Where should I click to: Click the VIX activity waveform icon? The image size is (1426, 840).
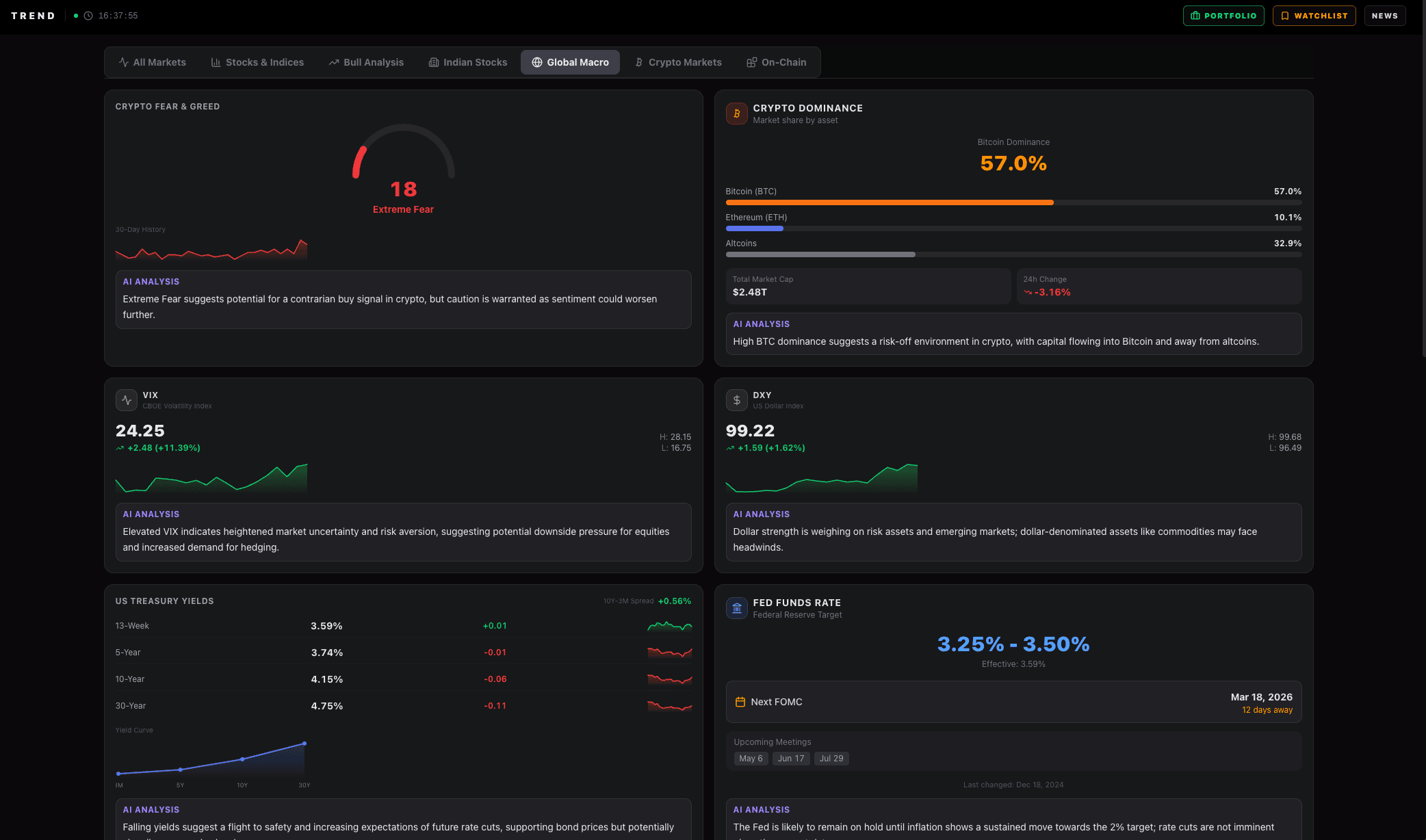pos(127,400)
